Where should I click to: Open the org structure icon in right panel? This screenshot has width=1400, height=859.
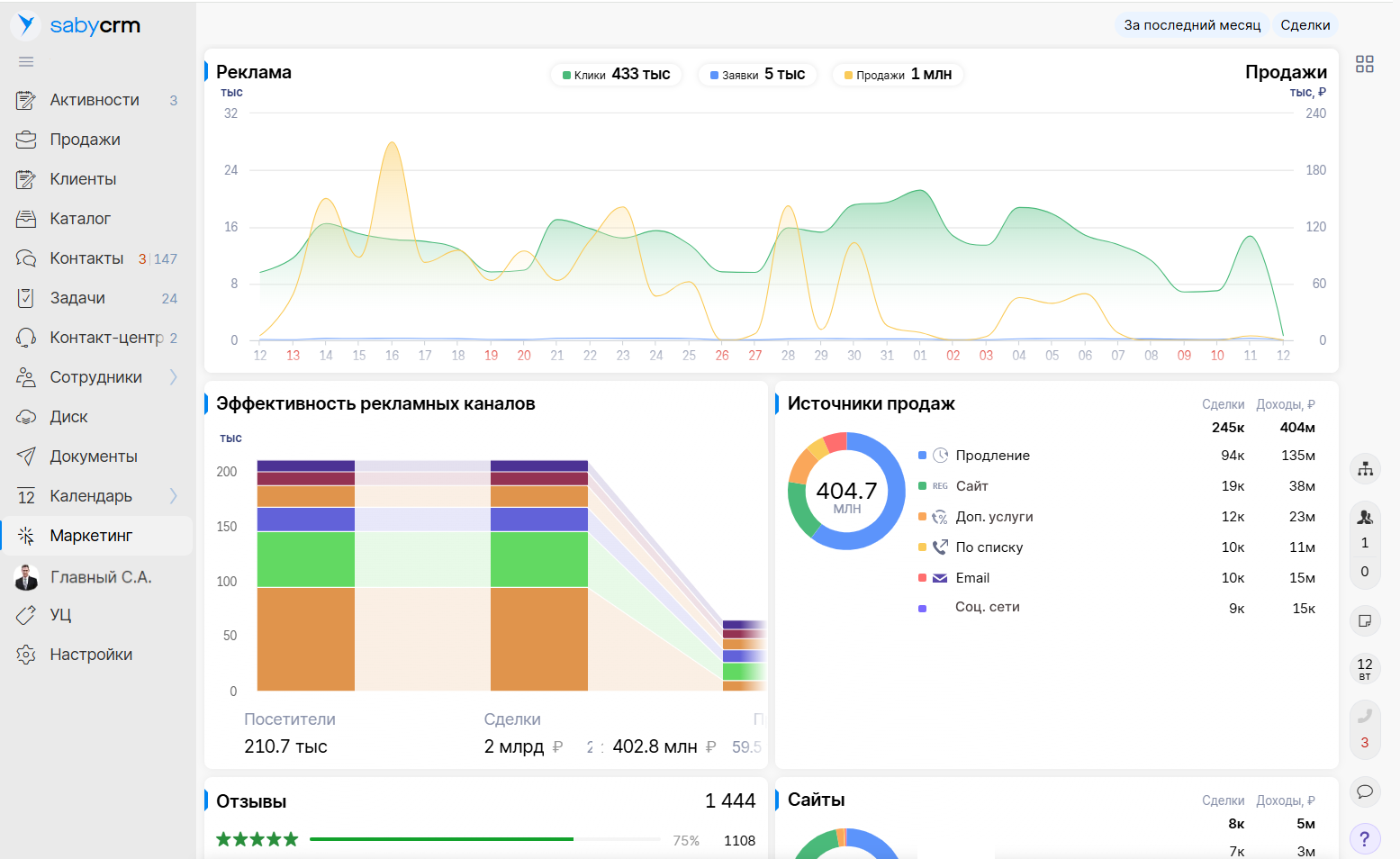tap(1365, 469)
